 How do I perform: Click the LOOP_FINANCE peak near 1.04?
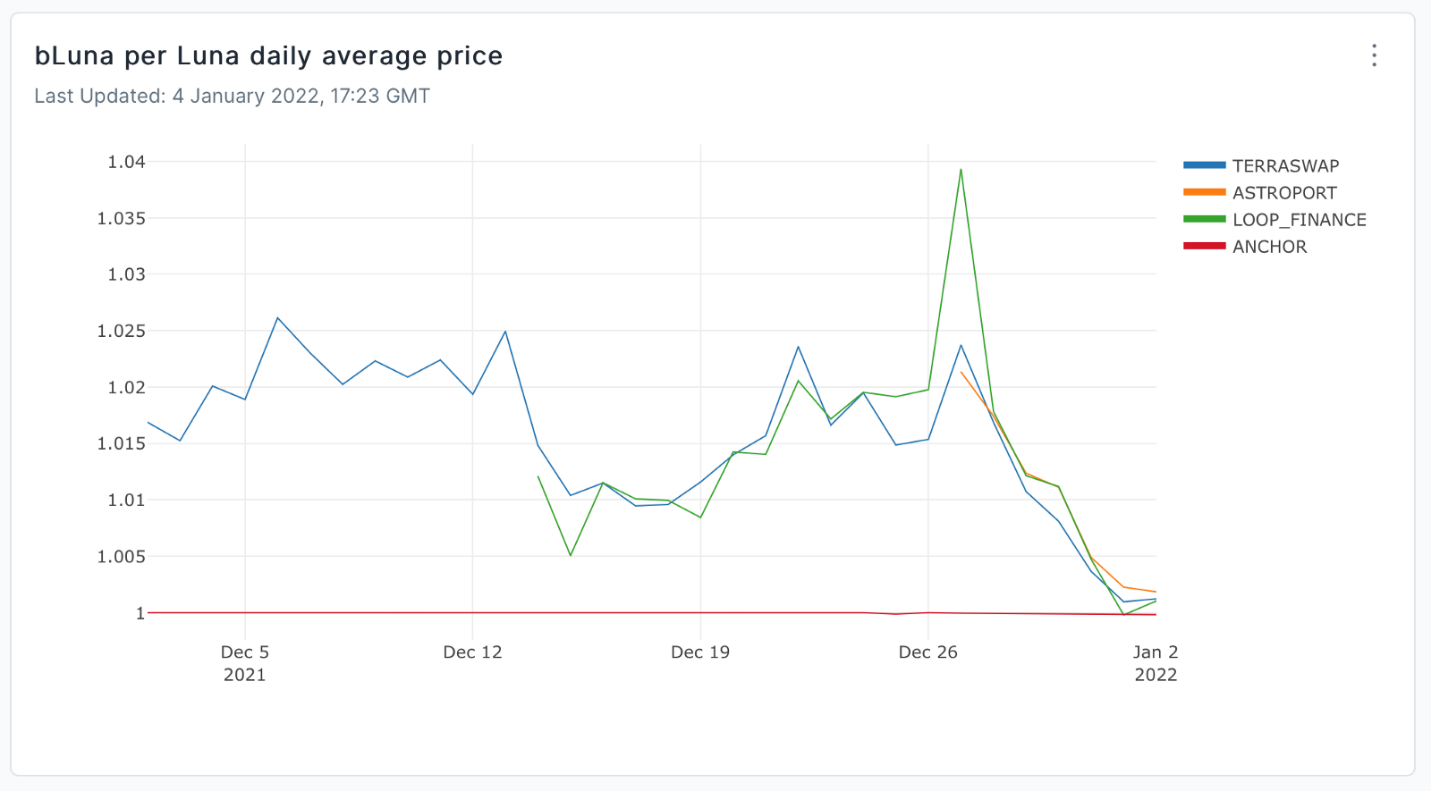pyautogui.click(x=960, y=169)
